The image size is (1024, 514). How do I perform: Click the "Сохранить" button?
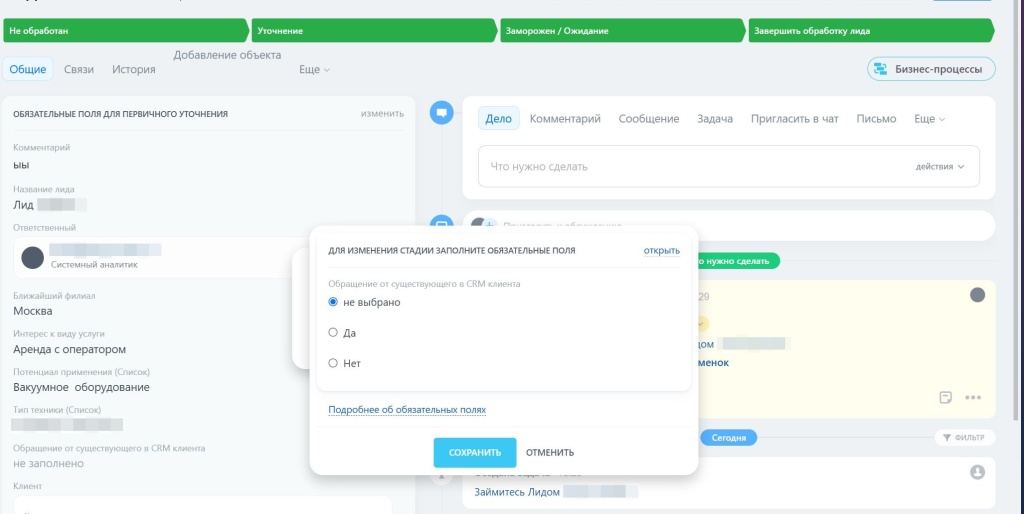click(475, 453)
